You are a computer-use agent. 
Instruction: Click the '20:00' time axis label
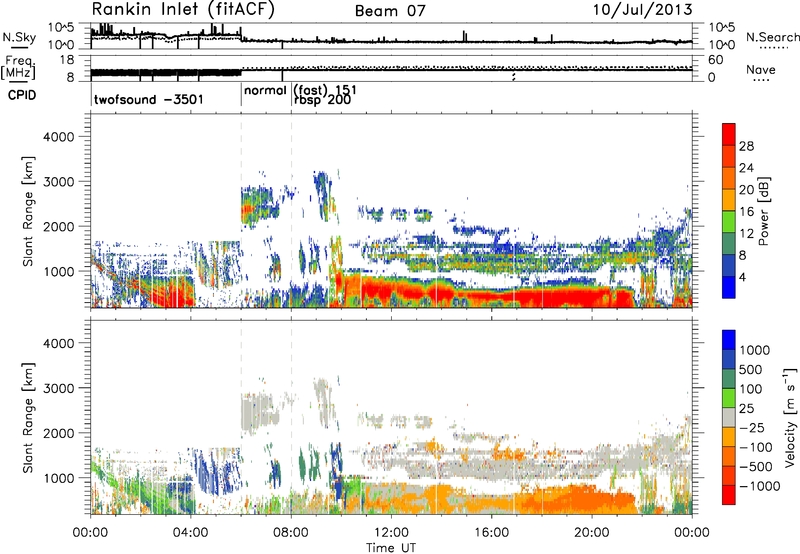[591, 533]
